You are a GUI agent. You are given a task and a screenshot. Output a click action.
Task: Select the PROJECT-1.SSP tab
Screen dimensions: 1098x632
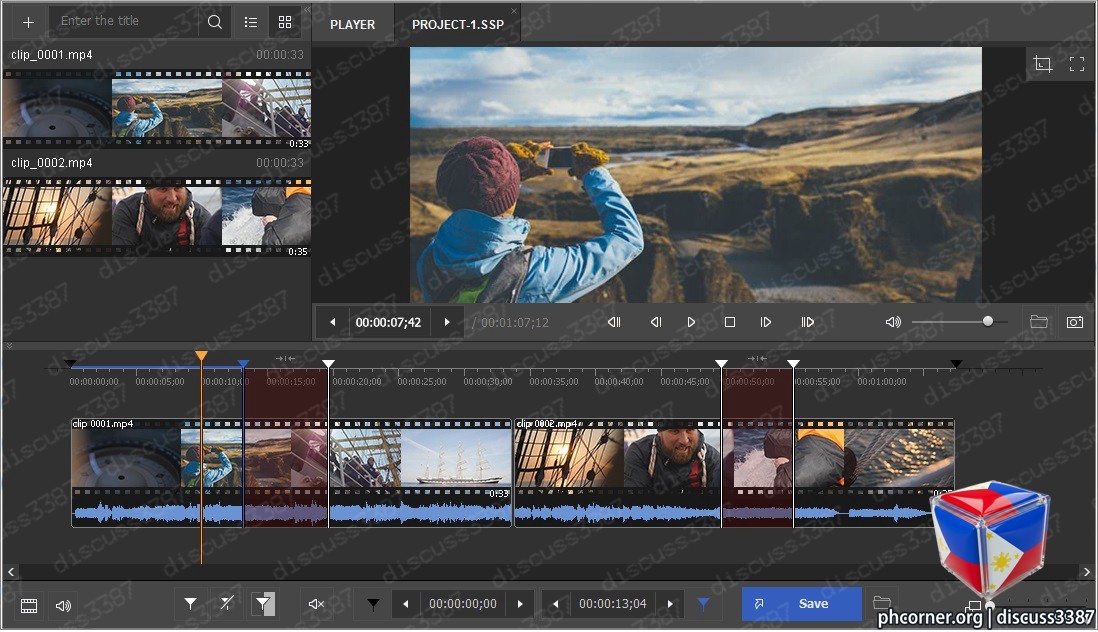coord(458,24)
